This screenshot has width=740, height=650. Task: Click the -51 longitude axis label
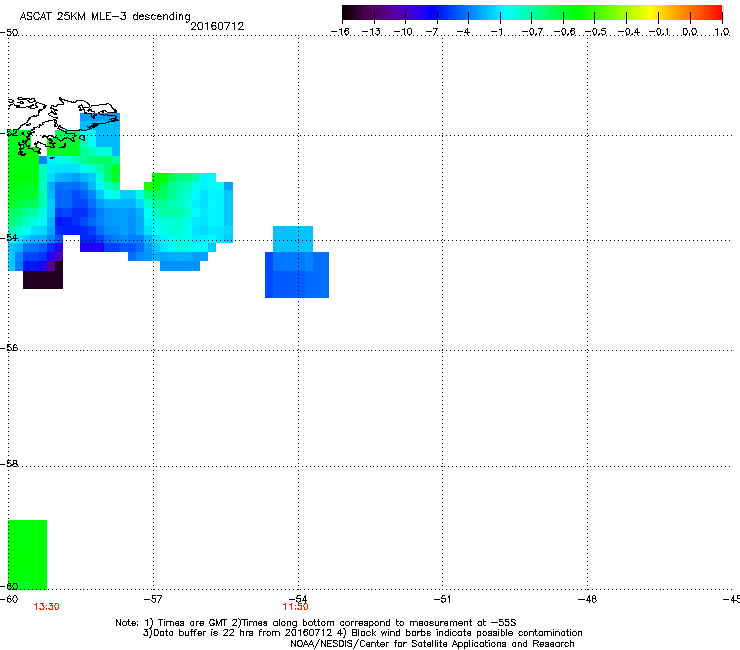[x=442, y=599]
